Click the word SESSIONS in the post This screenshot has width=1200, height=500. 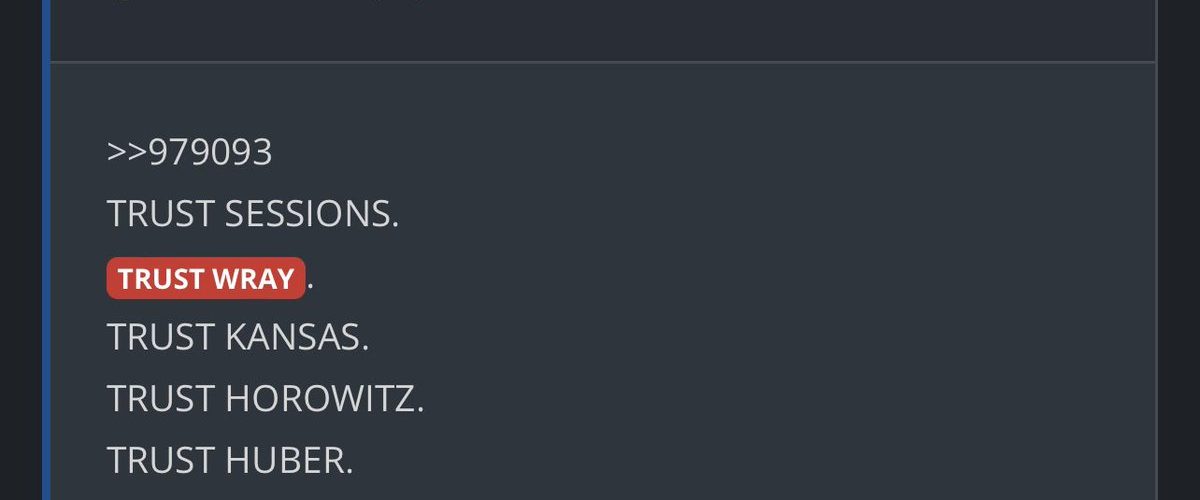[312, 214]
